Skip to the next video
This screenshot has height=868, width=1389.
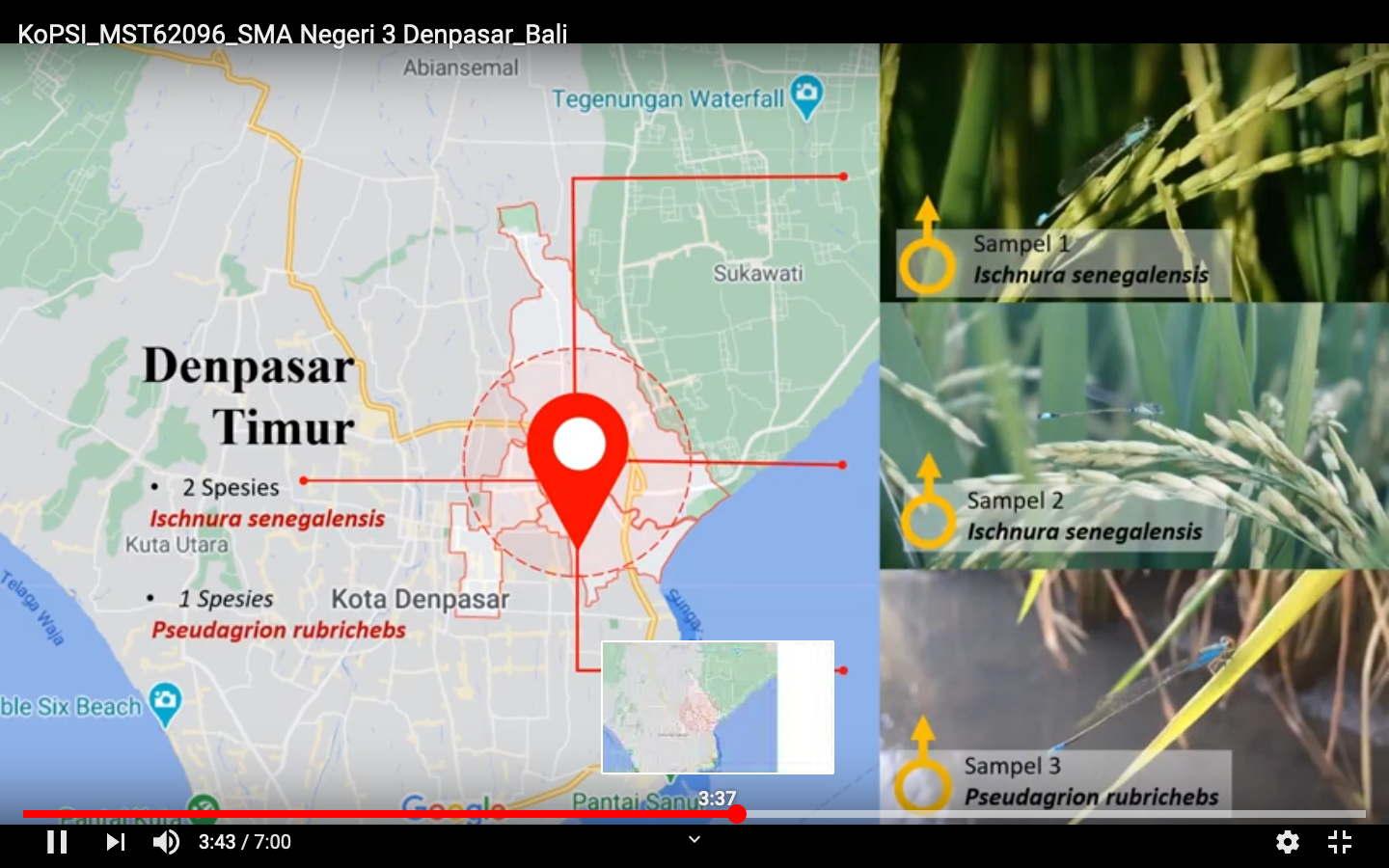pyautogui.click(x=116, y=842)
